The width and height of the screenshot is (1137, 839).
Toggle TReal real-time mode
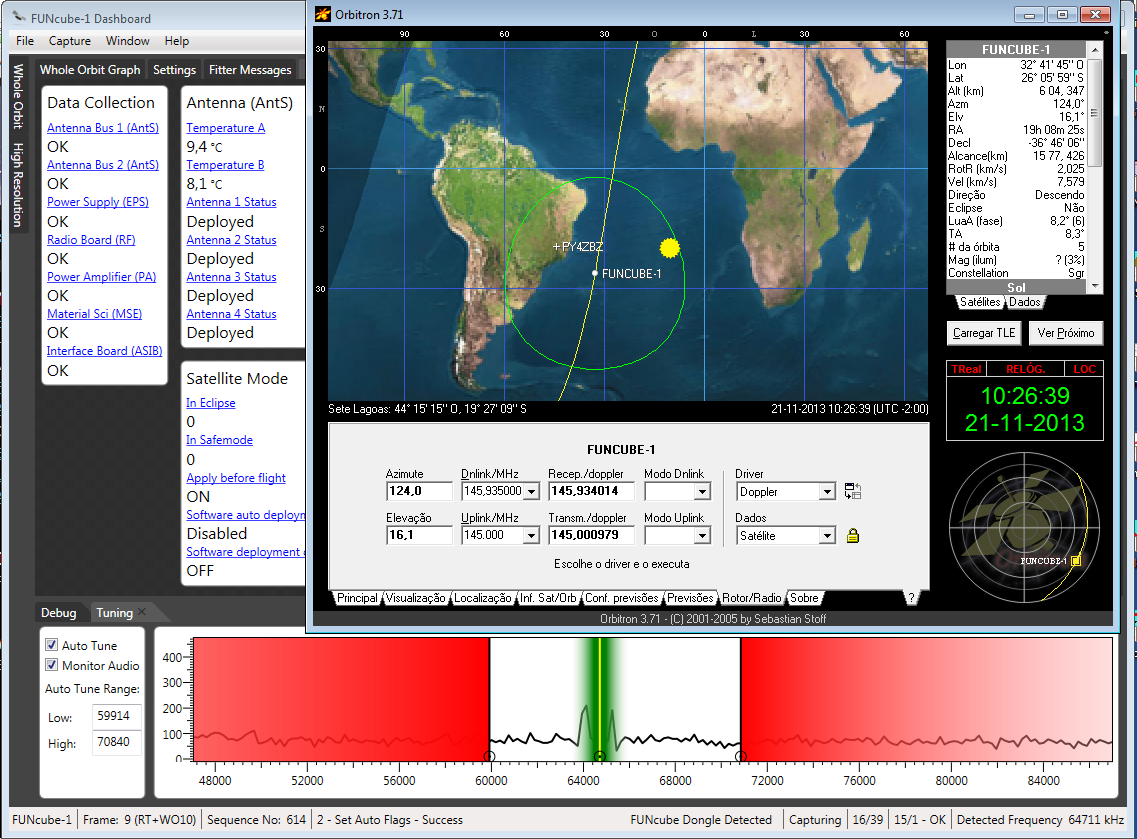[x=967, y=369]
